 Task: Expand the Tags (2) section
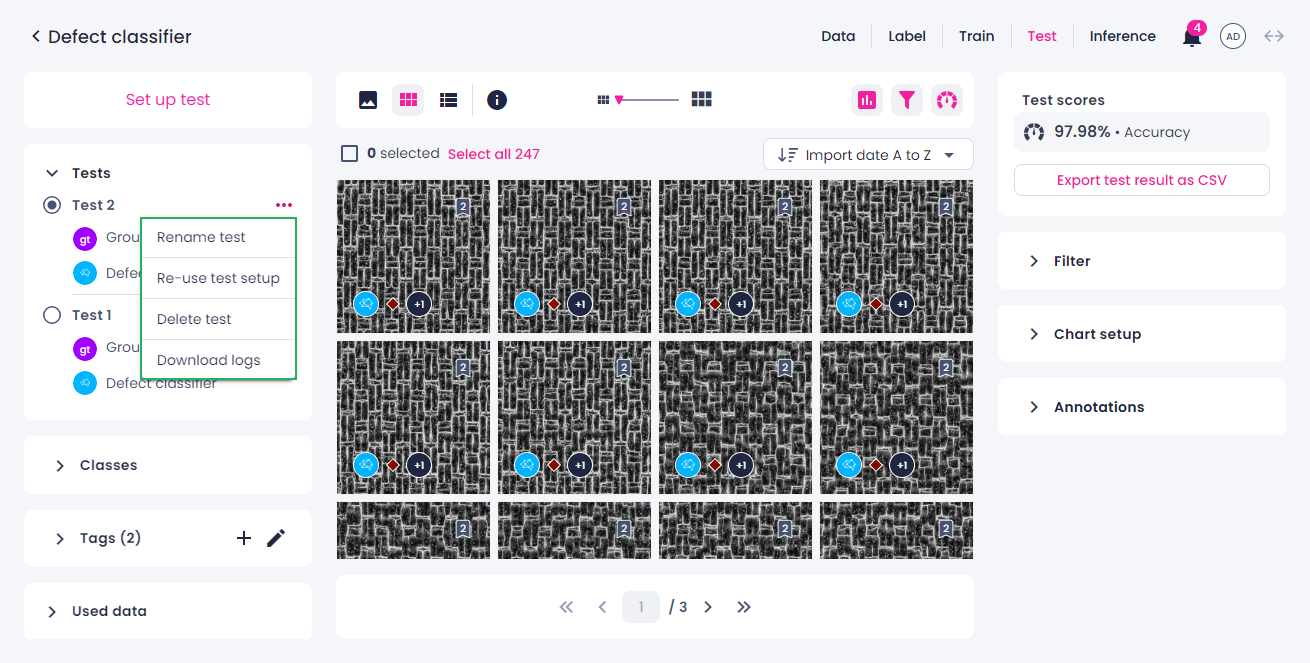[x=60, y=538]
